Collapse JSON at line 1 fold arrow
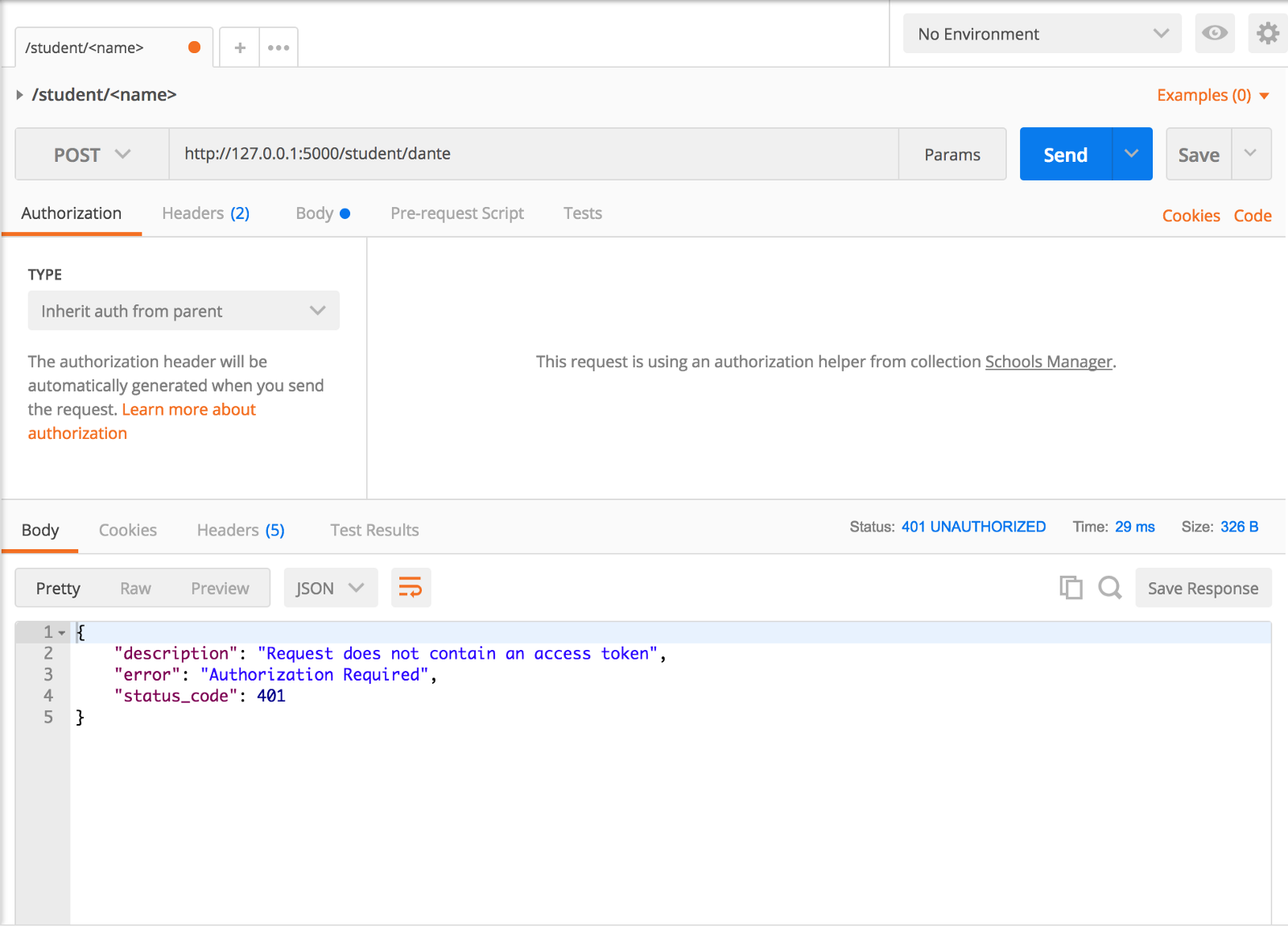The height and width of the screenshot is (927, 1288). 62,633
